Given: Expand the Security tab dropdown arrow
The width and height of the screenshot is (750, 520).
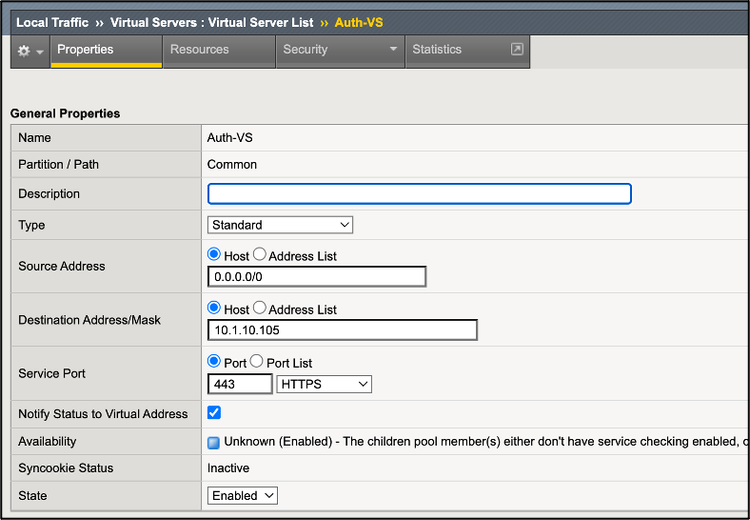Looking at the screenshot, I should (393, 49).
